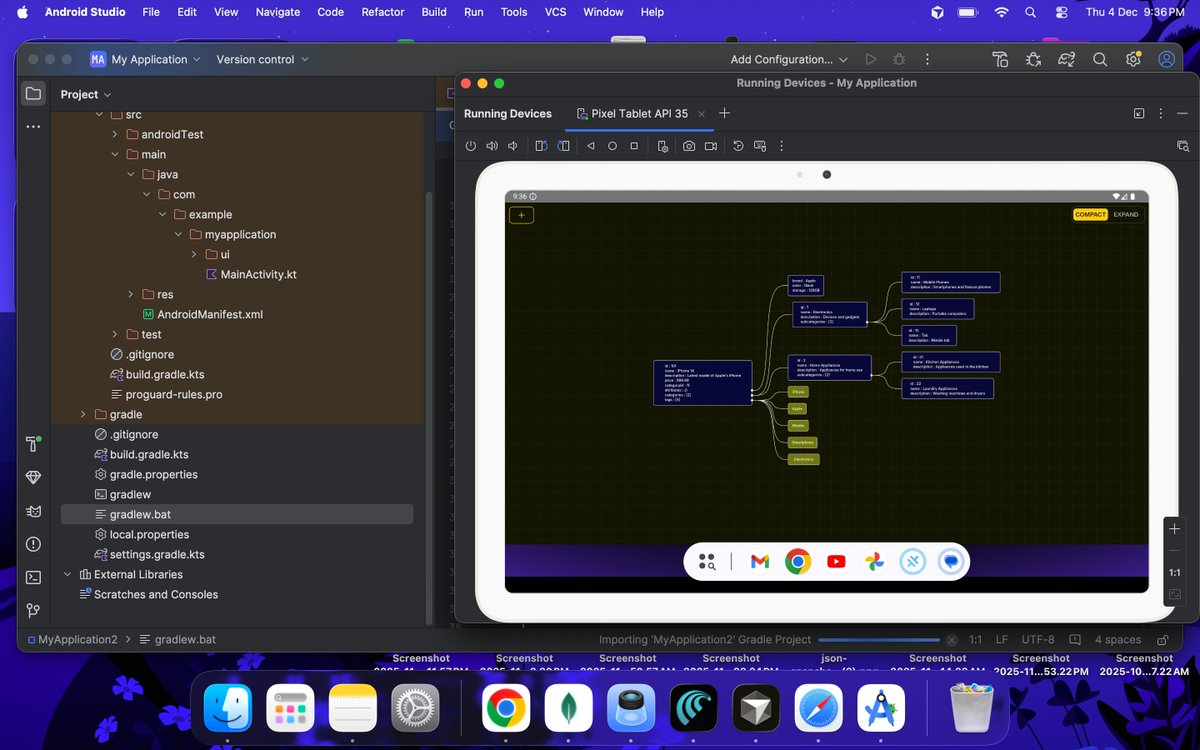Open the Project tool window folder icon

[33, 93]
